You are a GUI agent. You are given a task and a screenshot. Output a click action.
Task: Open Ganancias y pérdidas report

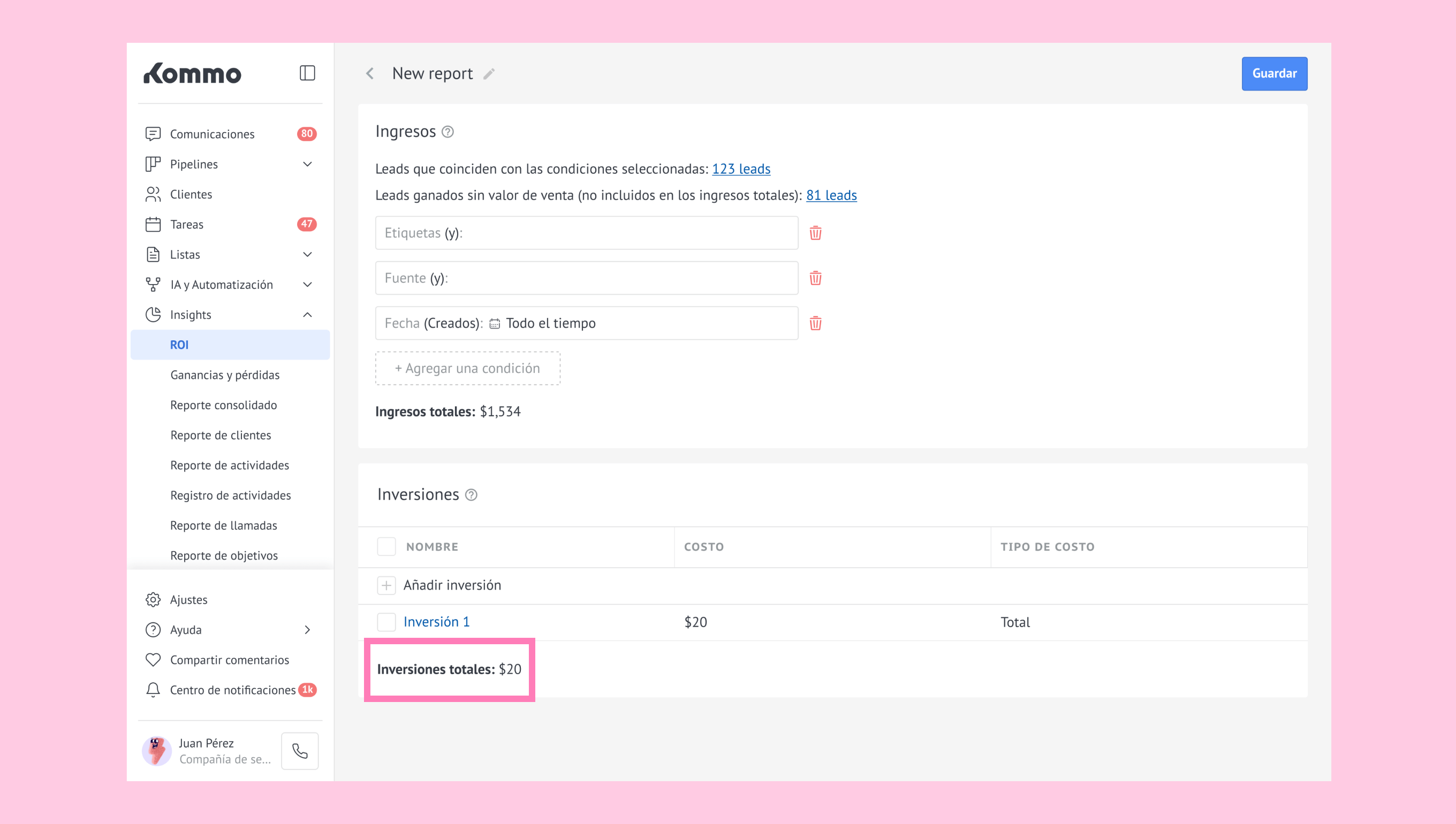tap(225, 375)
